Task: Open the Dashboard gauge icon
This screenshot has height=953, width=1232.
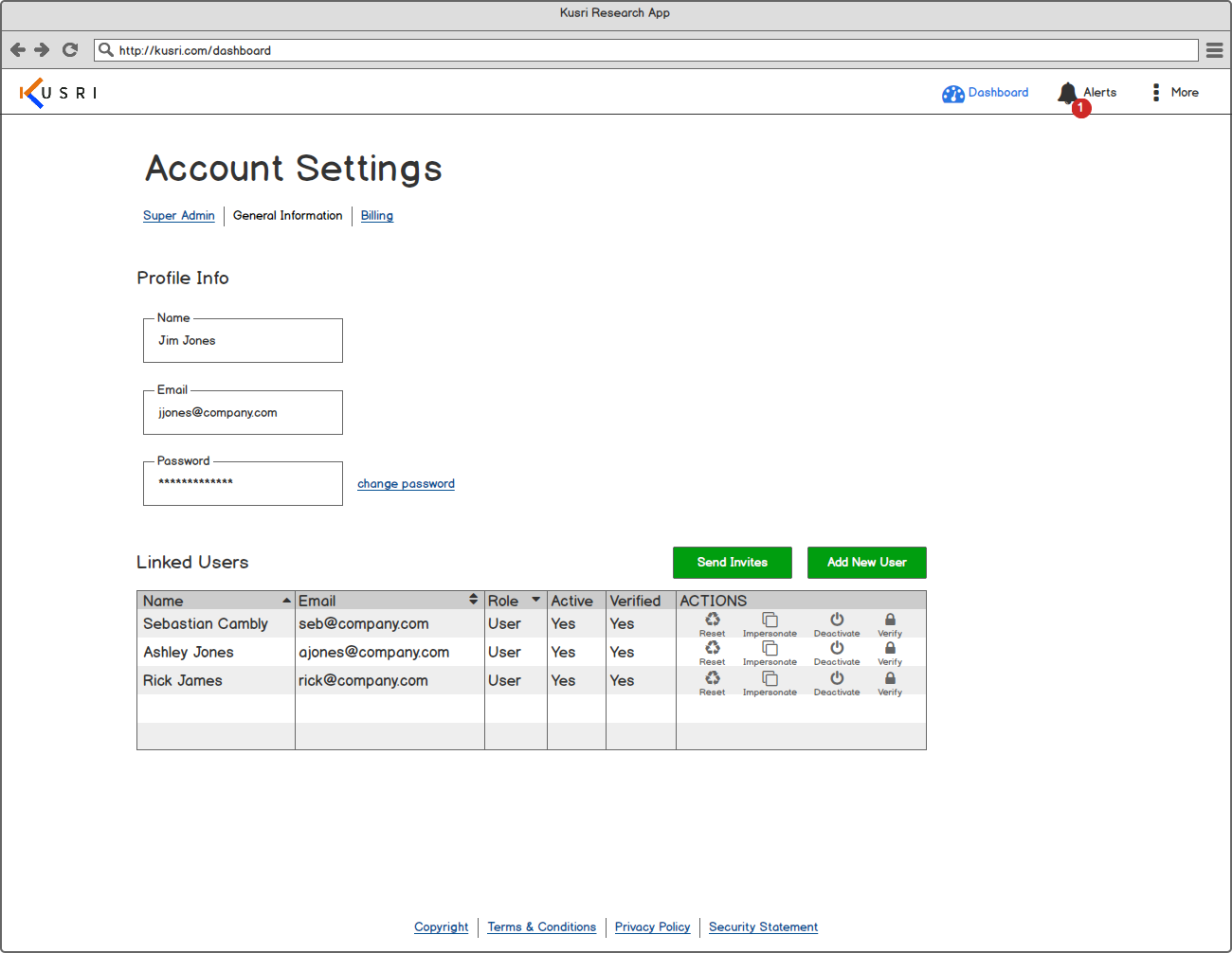Action: point(952,94)
